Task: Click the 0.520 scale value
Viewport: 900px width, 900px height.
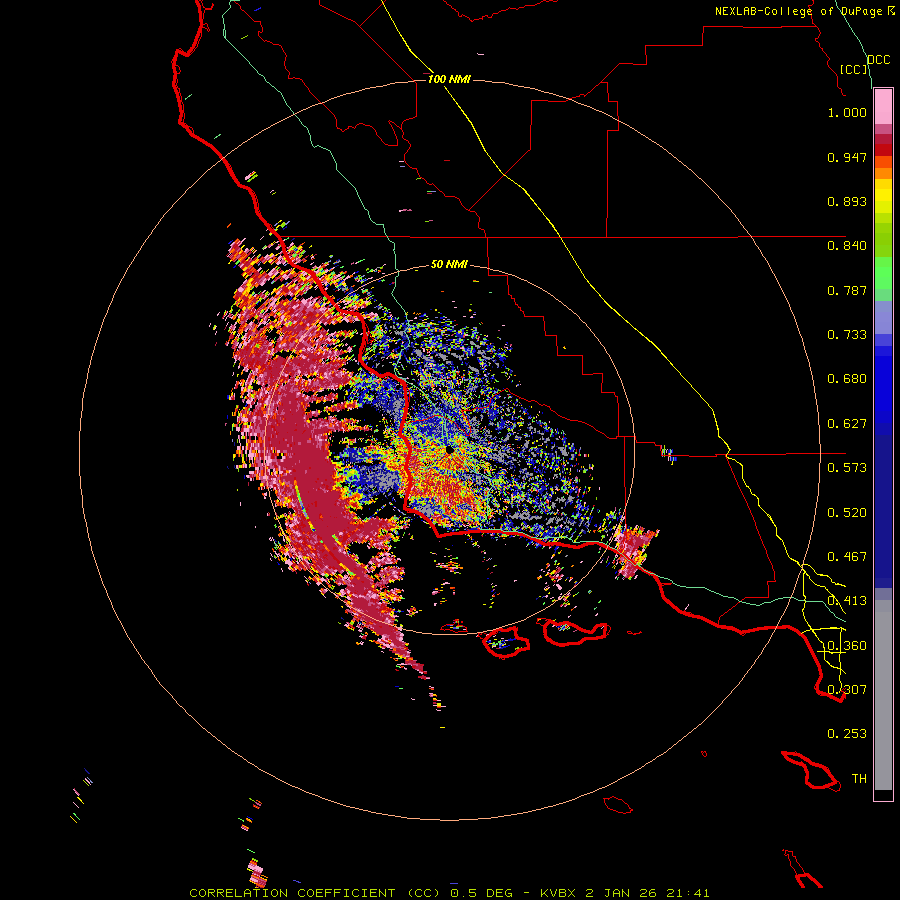Action: (x=847, y=513)
